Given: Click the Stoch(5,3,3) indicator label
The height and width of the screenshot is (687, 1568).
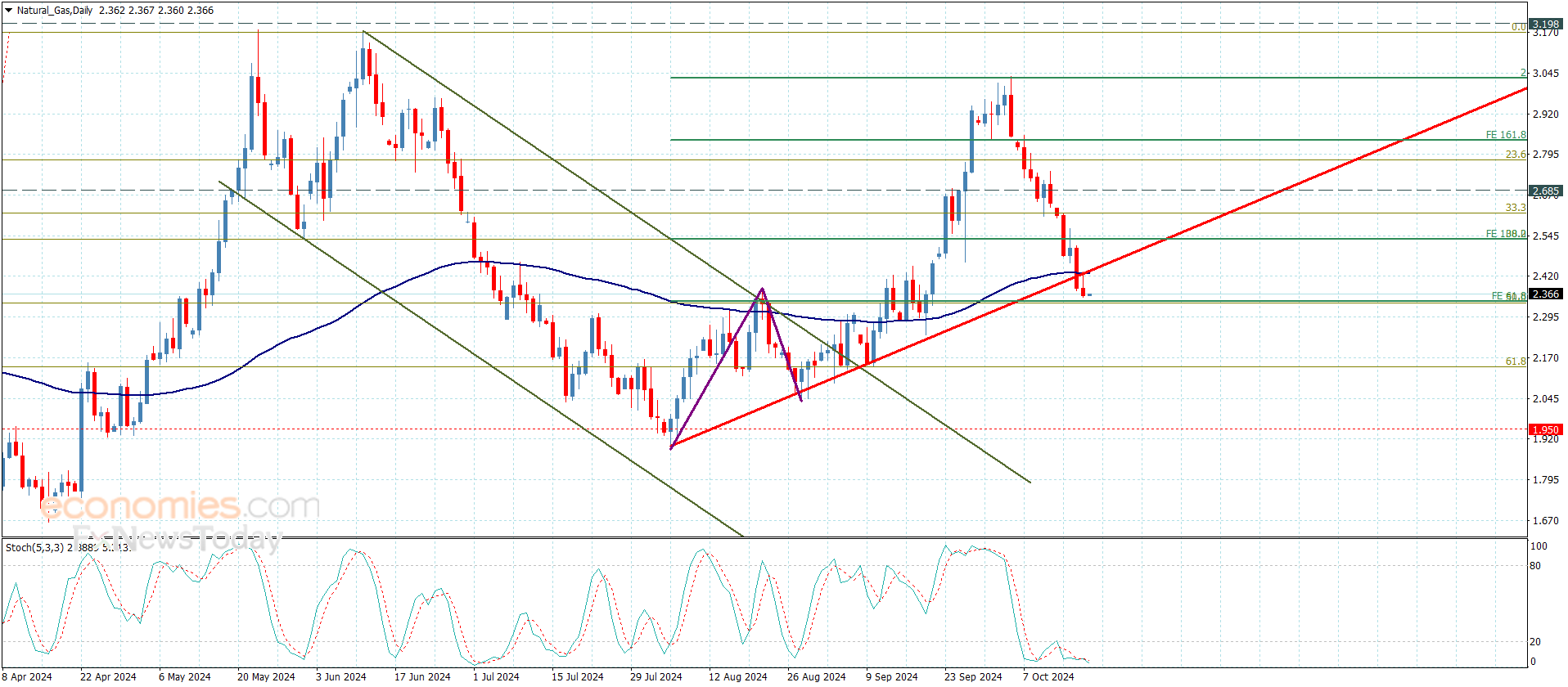Looking at the screenshot, I should [34, 547].
